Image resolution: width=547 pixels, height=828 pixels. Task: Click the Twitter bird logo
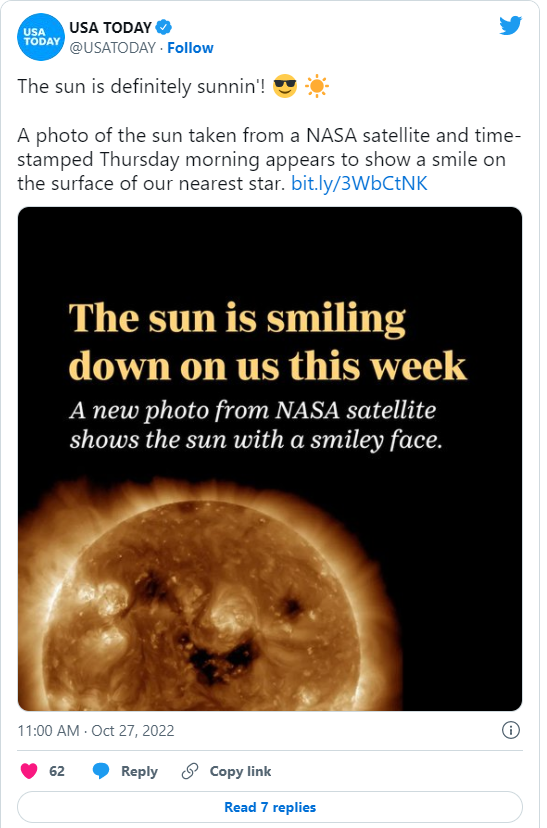coord(510,26)
